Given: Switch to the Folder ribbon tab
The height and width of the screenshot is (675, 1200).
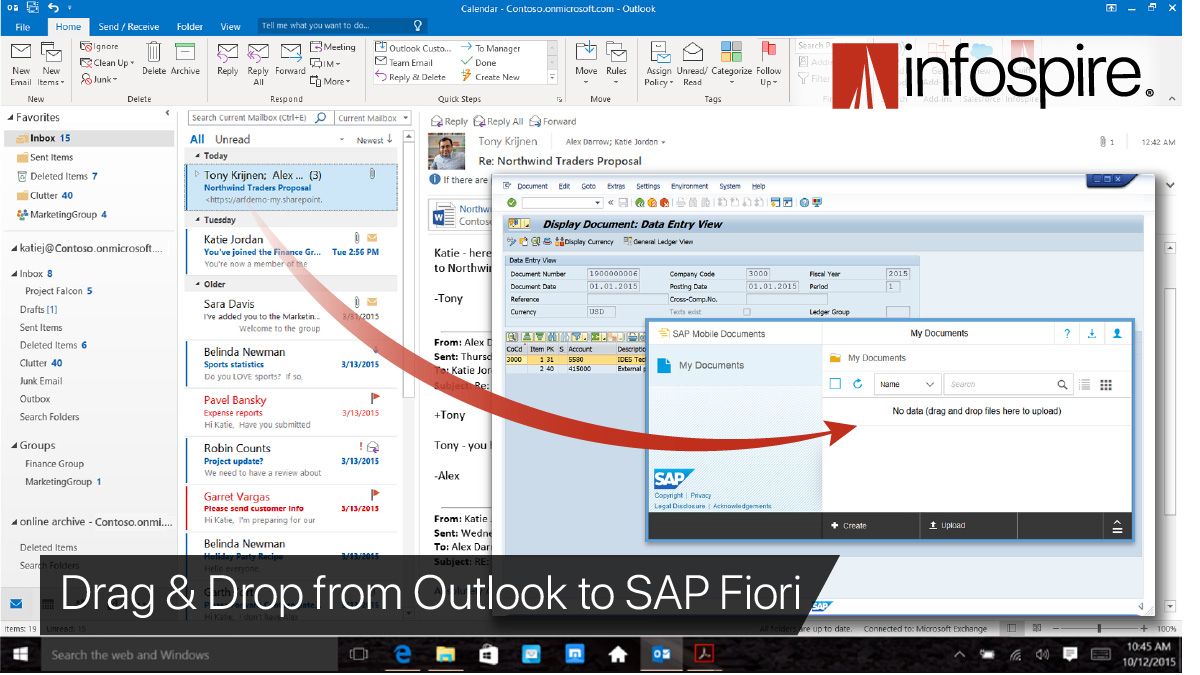Looking at the screenshot, I should tap(189, 27).
